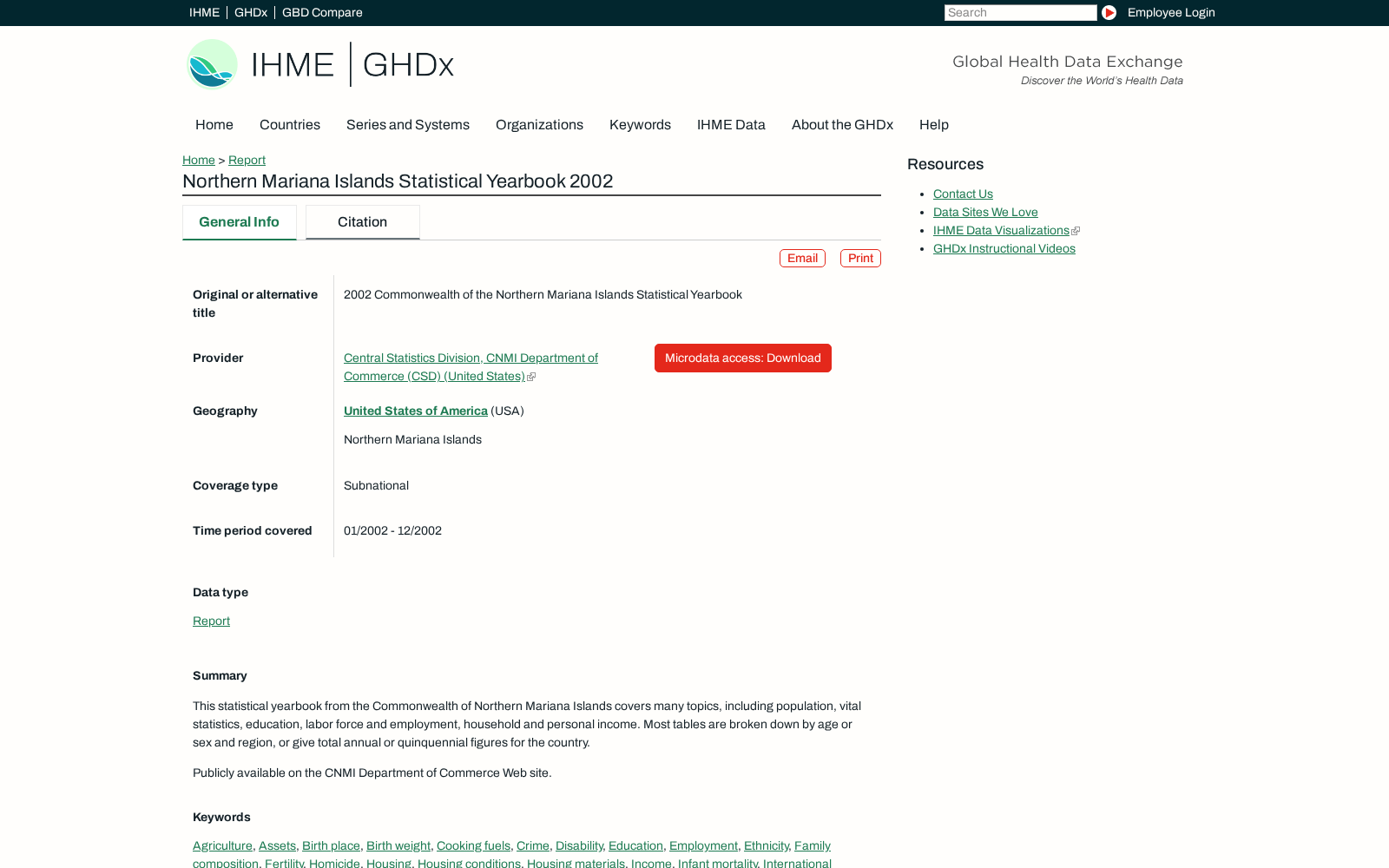Image resolution: width=1389 pixels, height=868 pixels.
Task: Go to Home in main navigation
Action: [x=214, y=124]
